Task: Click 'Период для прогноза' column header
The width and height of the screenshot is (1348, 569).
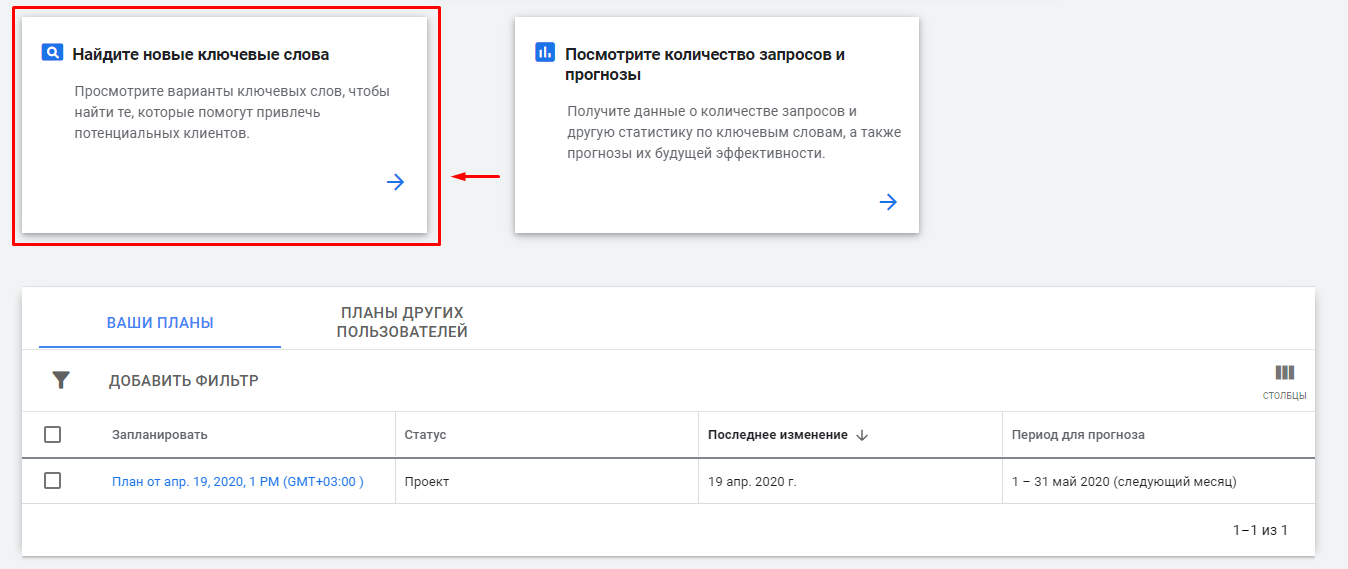Action: (1078, 435)
